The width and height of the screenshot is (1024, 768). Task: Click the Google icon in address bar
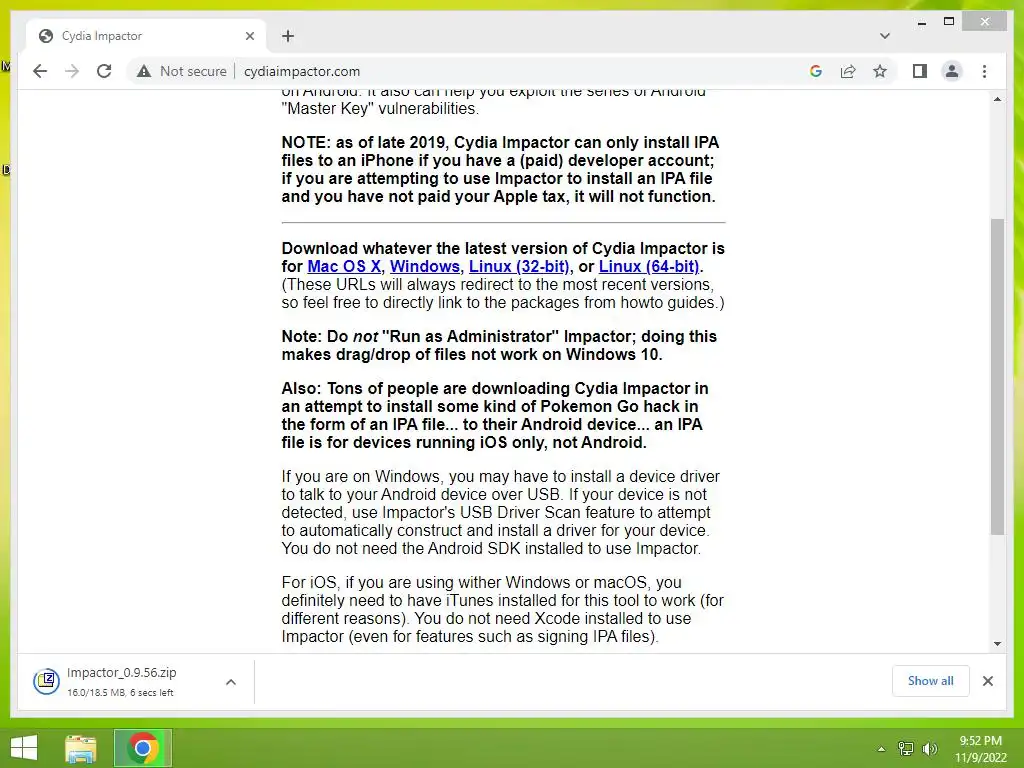click(x=816, y=71)
